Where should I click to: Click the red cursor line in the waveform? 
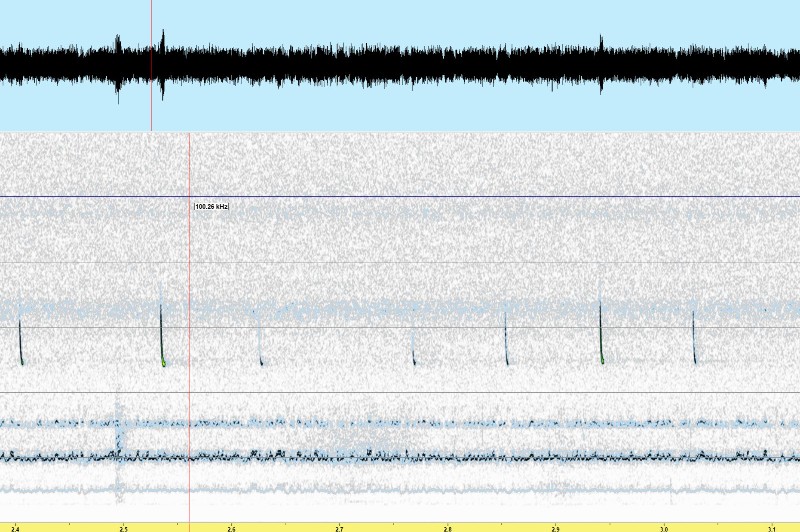coord(151,65)
